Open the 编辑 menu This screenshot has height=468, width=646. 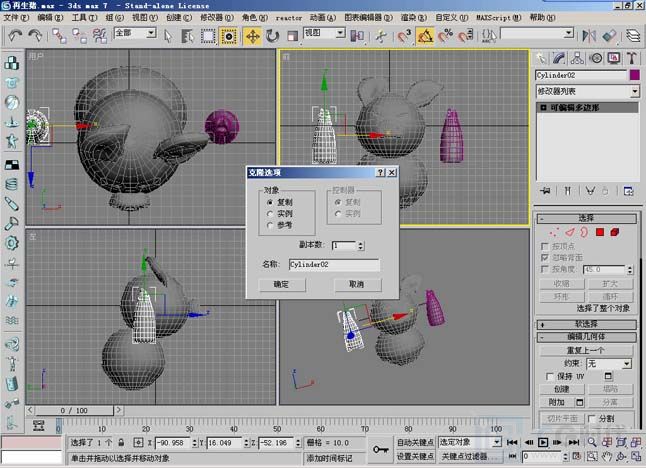(x=50, y=18)
